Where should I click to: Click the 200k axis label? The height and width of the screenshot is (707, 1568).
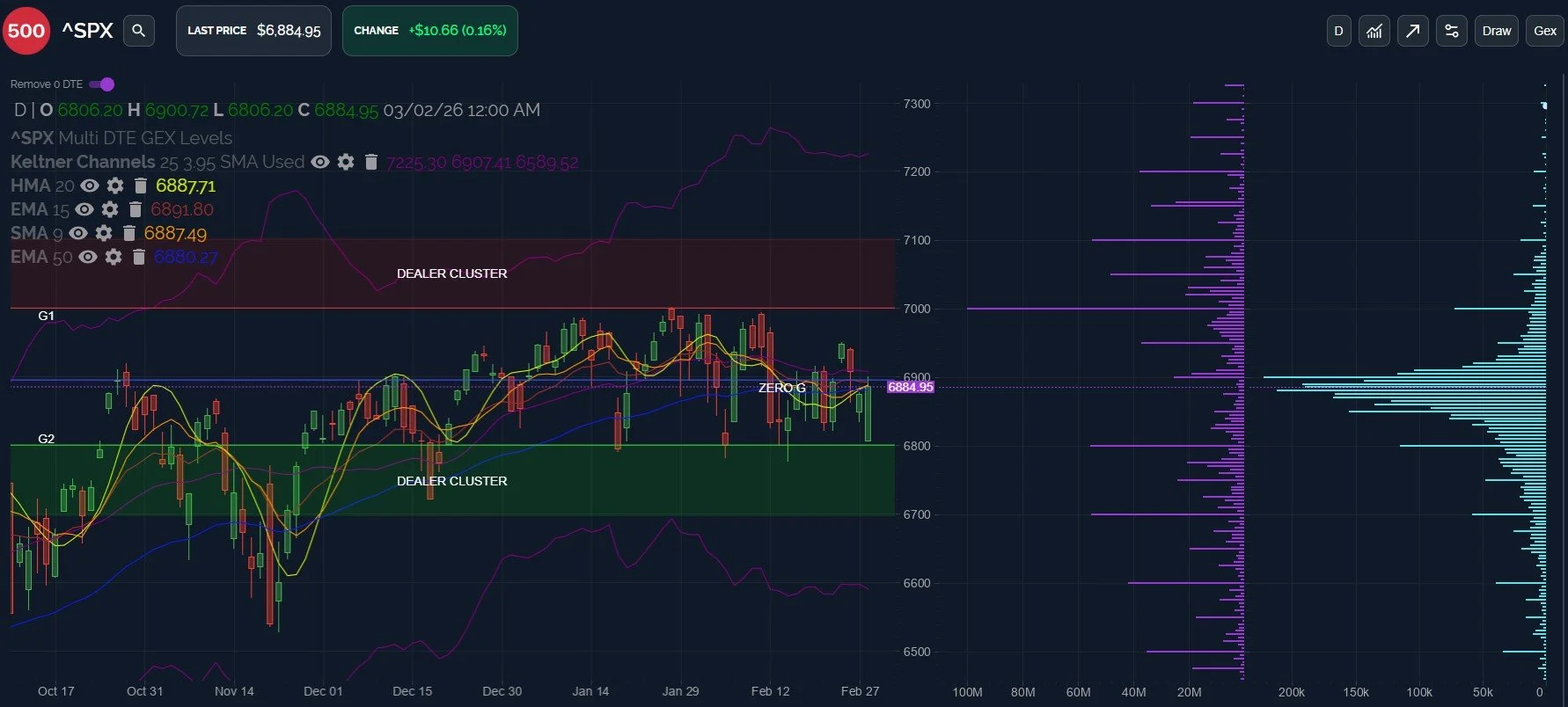(x=1291, y=692)
